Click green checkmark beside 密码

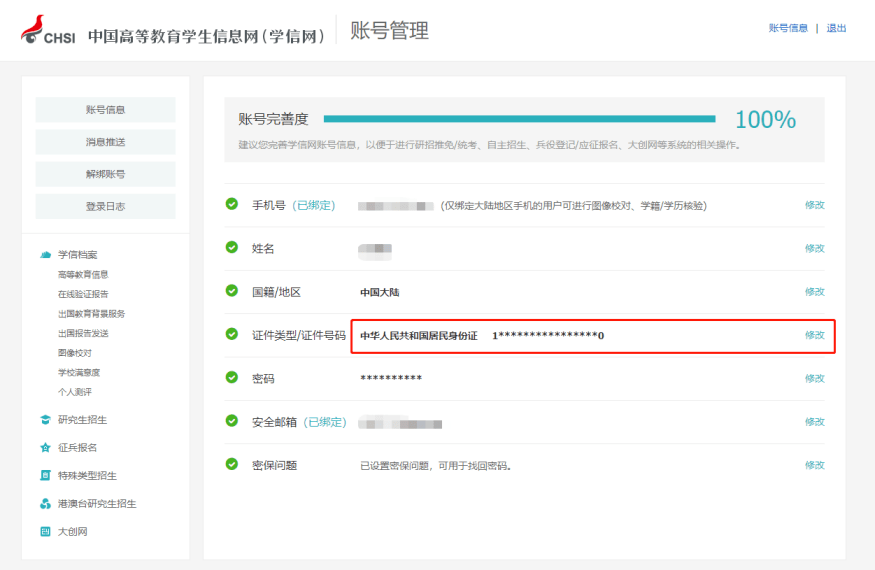point(232,378)
